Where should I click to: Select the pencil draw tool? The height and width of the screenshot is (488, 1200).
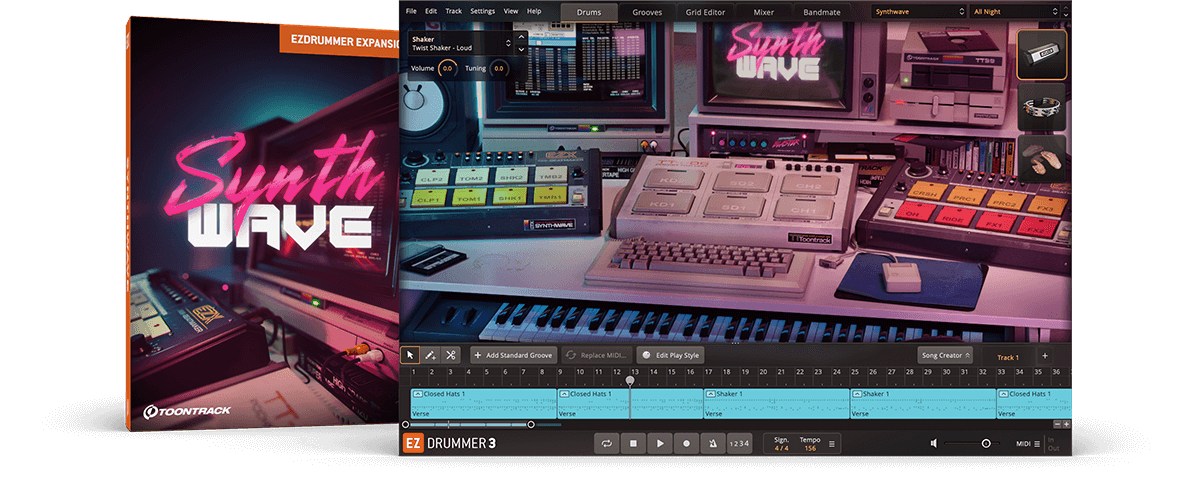point(431,355)
